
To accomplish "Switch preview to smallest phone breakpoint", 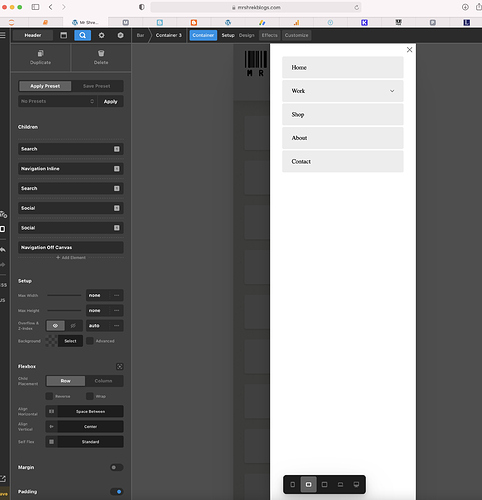I will (x=293, y=484).
